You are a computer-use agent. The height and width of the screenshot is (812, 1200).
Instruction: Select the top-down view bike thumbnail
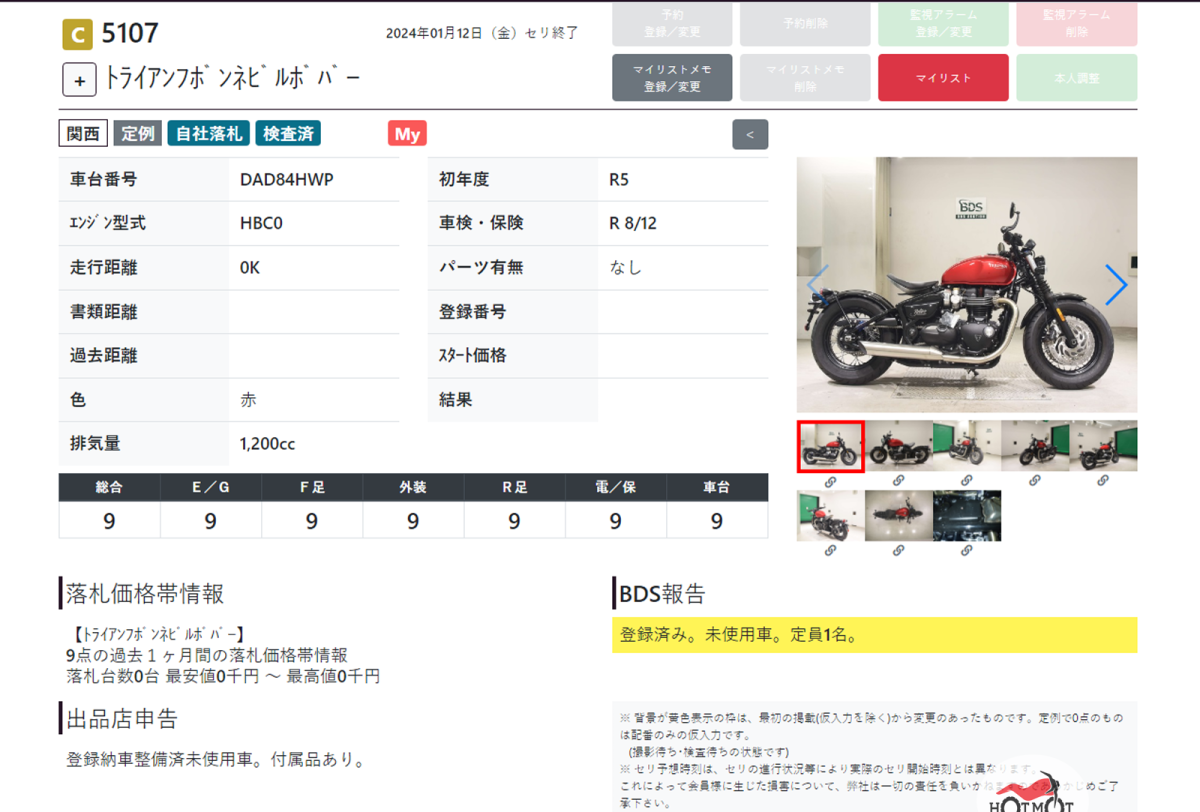coord(898,515)
